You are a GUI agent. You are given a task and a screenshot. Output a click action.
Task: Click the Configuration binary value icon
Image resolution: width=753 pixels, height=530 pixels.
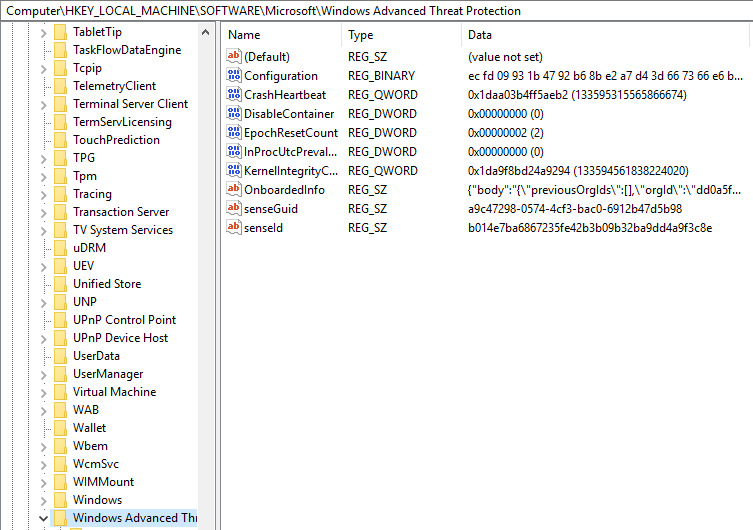[233, 75]
